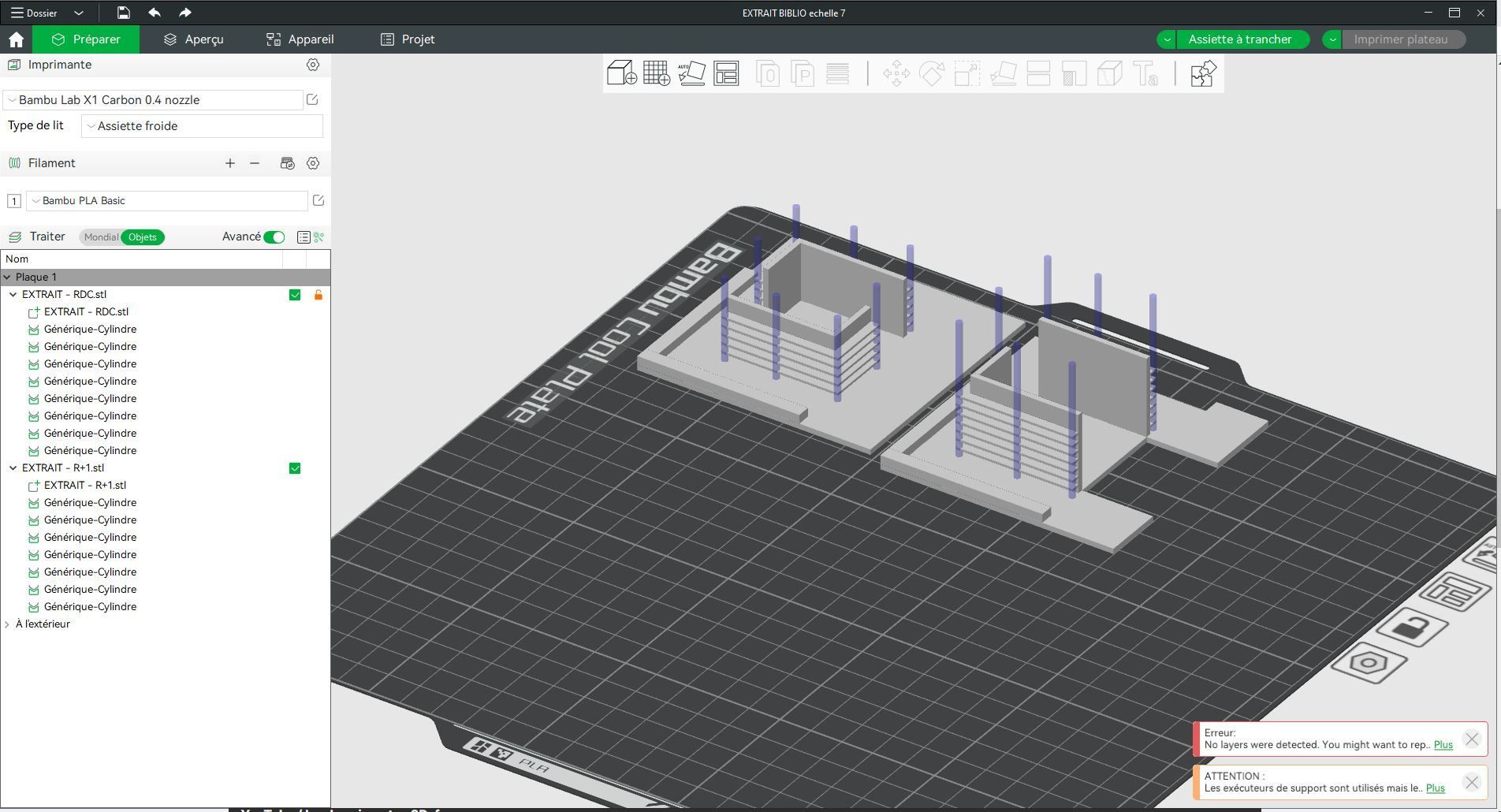Switch to the Aperçu tab

[193, 39]
